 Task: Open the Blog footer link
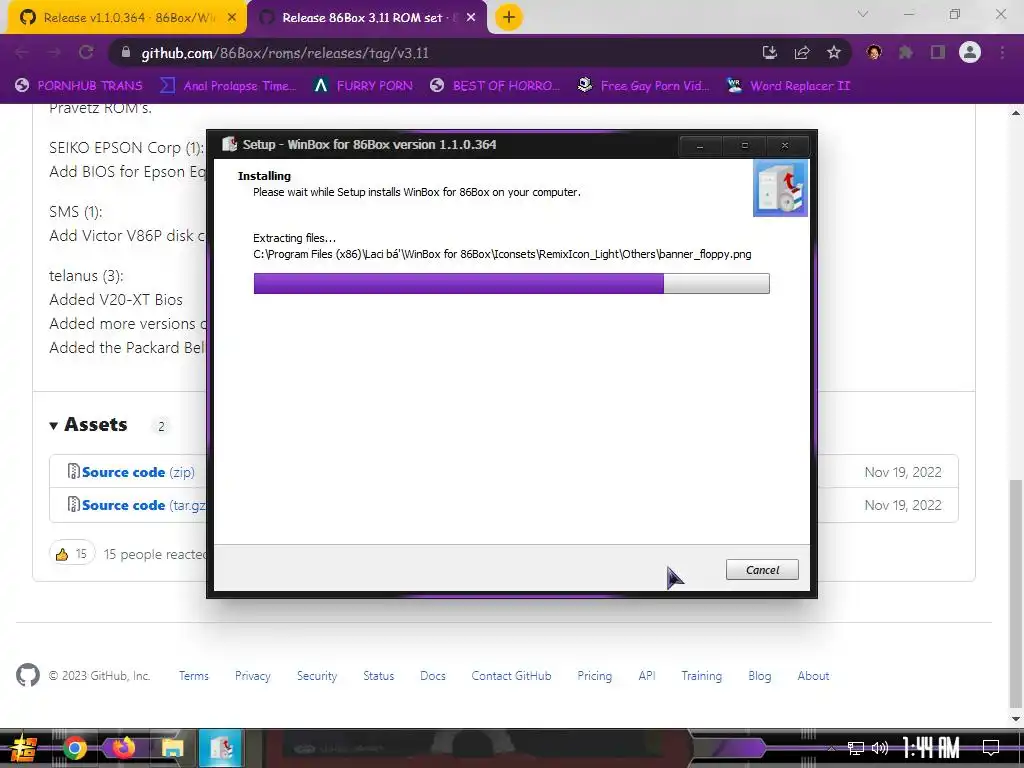tap(760, 676)
